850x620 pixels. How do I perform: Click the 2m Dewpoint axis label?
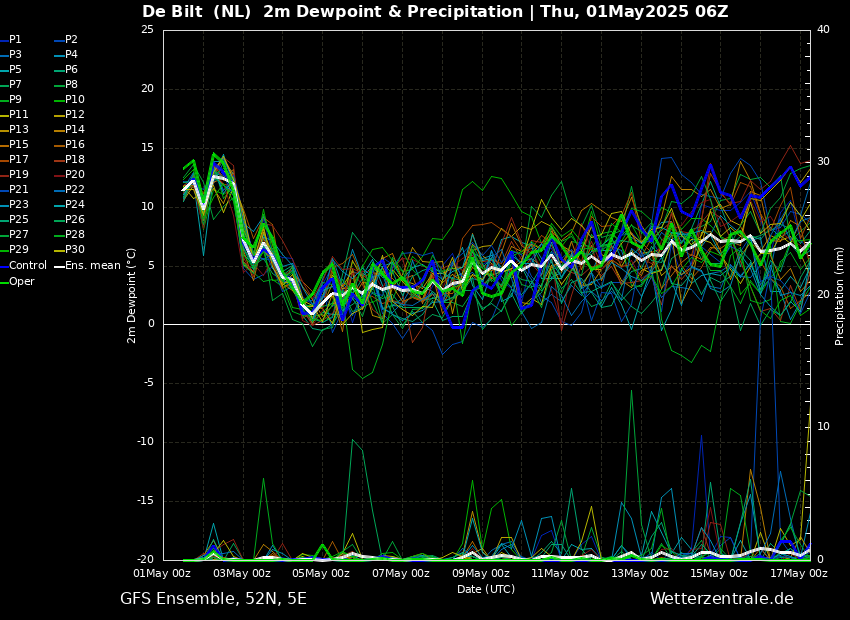tap(131, 296)
